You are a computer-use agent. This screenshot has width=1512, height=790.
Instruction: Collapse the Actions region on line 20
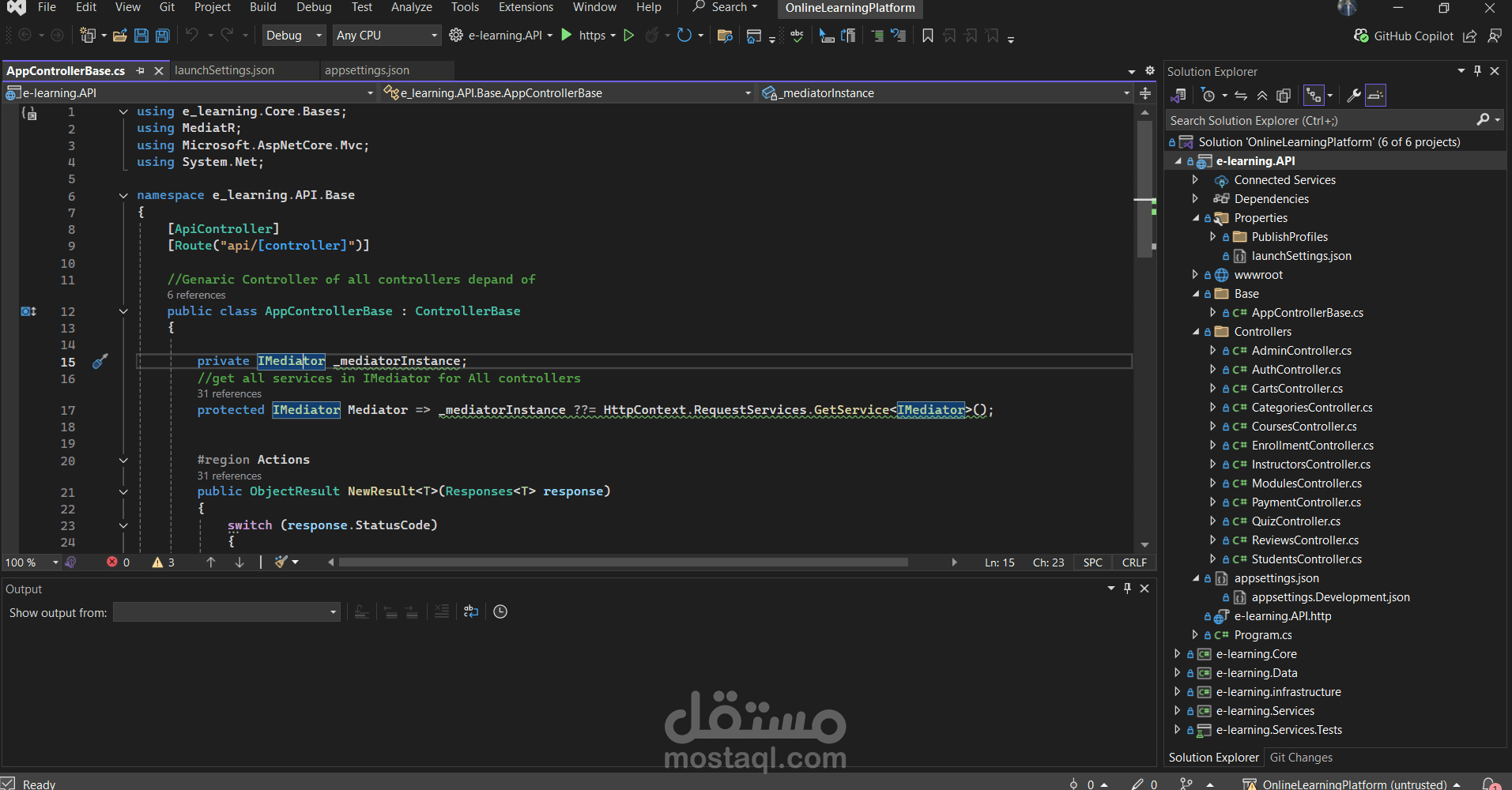pyautogui.click(x=123, y=460)
